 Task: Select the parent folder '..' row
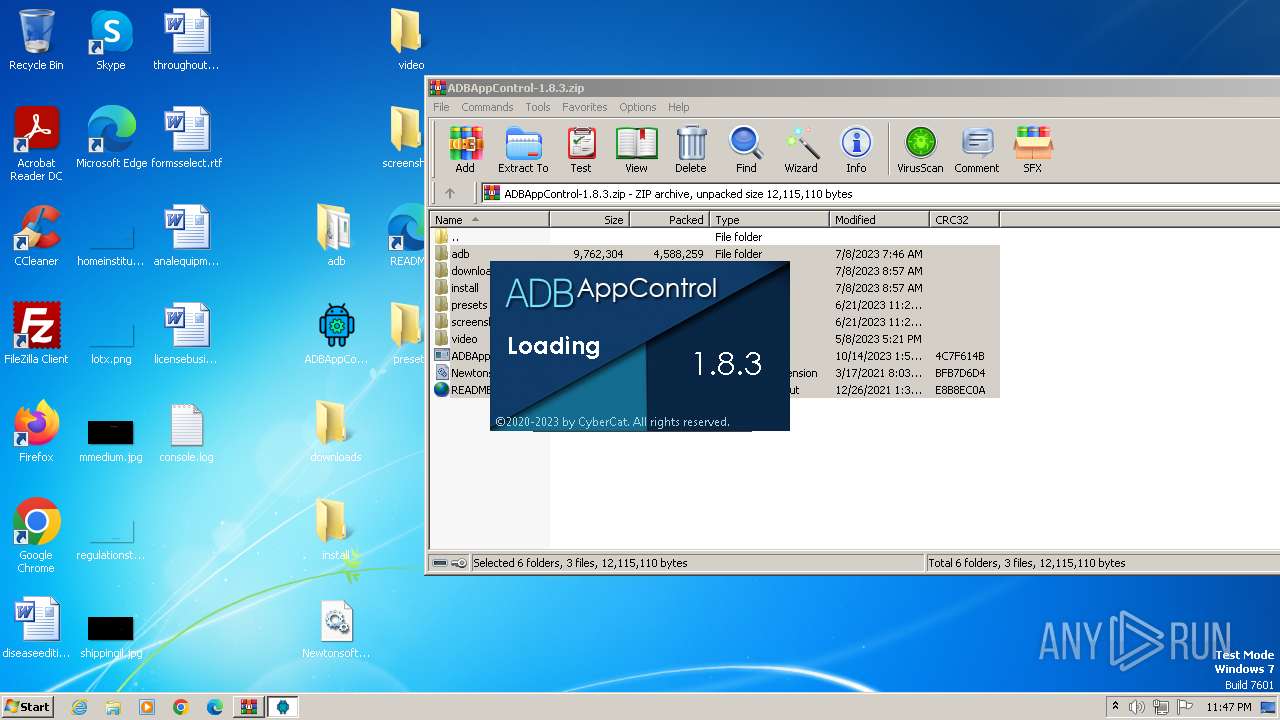[715, 237]
